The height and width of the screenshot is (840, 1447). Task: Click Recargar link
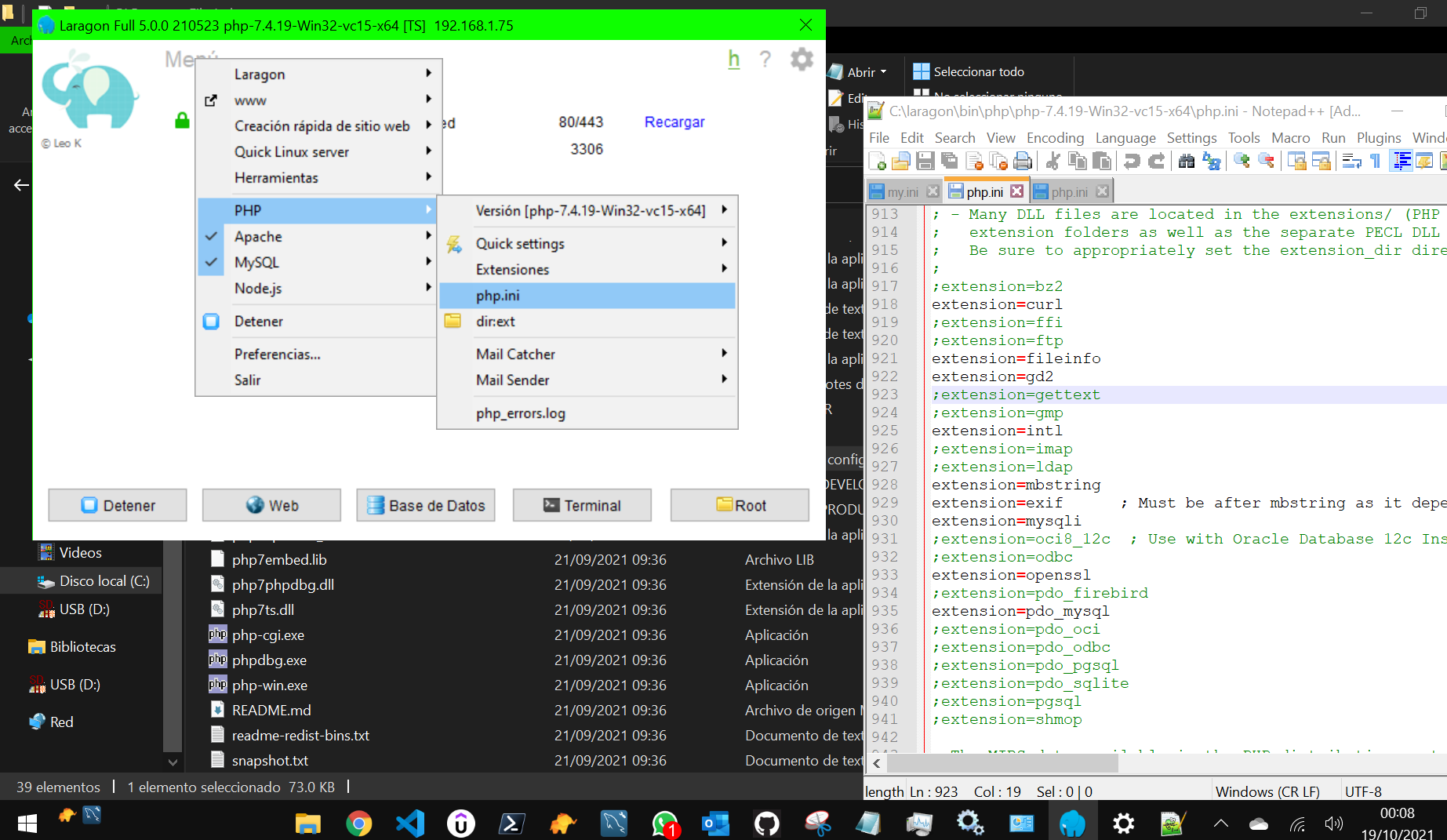(674, 122)
